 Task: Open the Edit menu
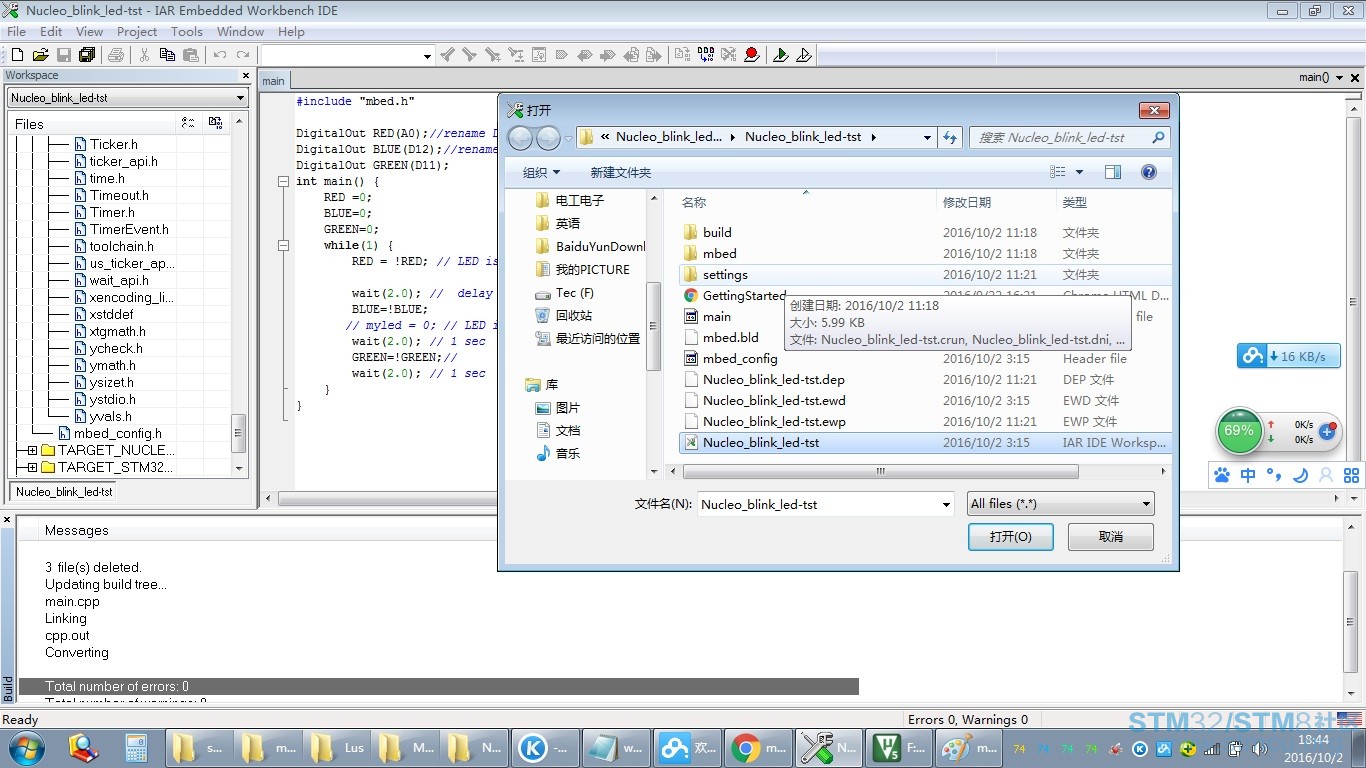[x=51, y=32]
